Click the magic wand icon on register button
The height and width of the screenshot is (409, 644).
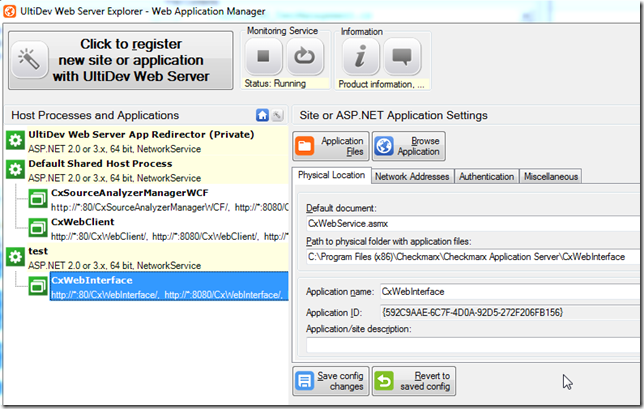click(x=30, y=60)
